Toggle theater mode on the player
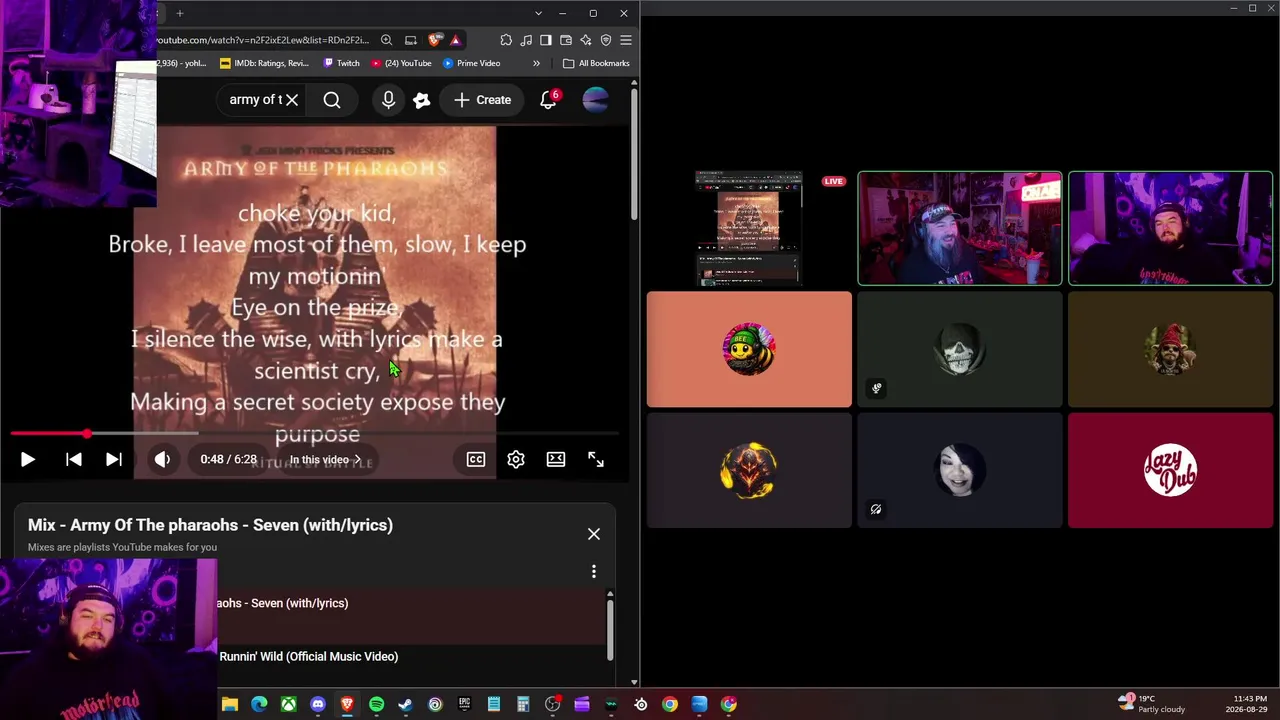Viewport: 1280px width, 720px height. (556, 459)
